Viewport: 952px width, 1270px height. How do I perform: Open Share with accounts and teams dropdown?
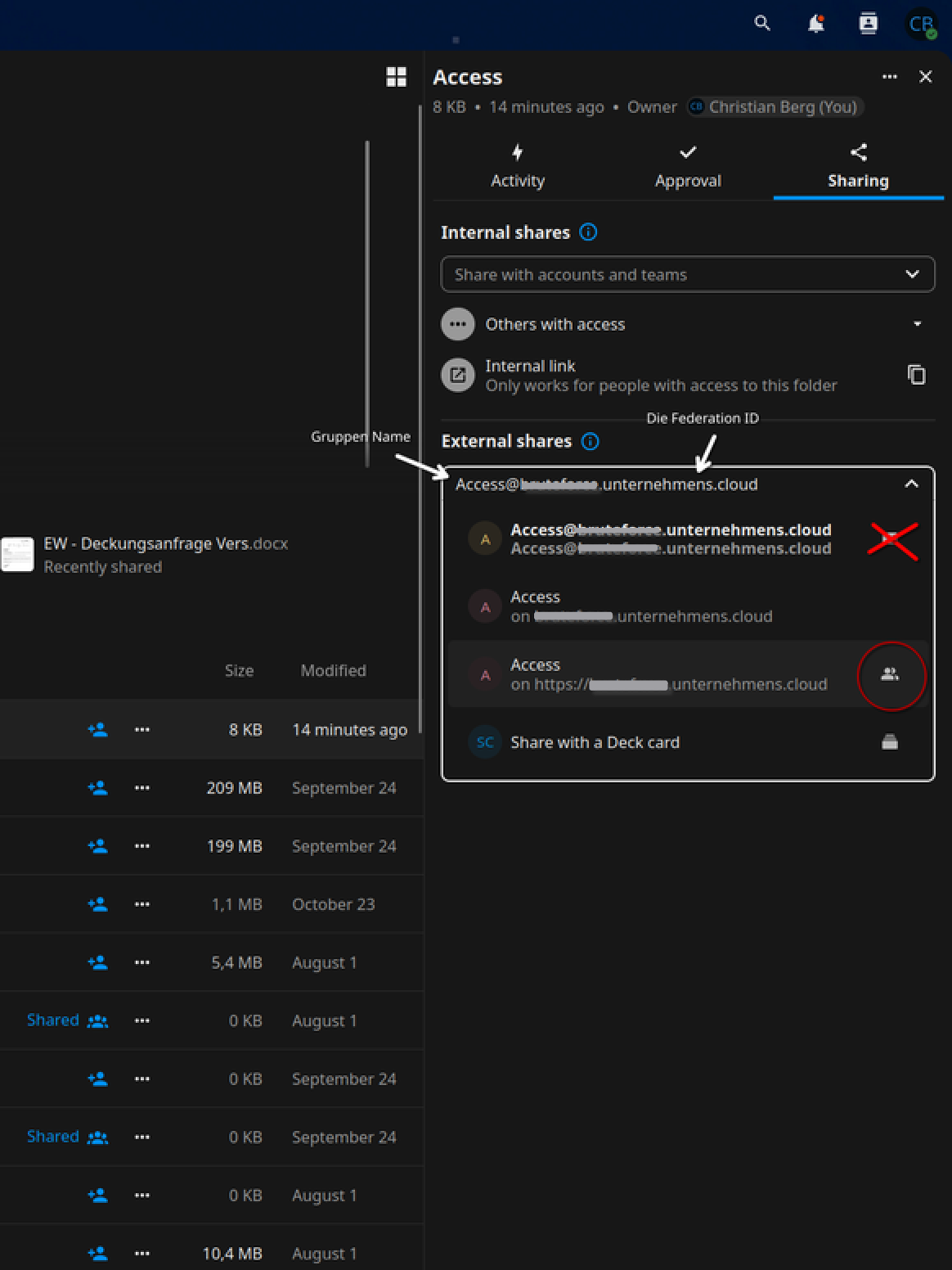point(687,275)
